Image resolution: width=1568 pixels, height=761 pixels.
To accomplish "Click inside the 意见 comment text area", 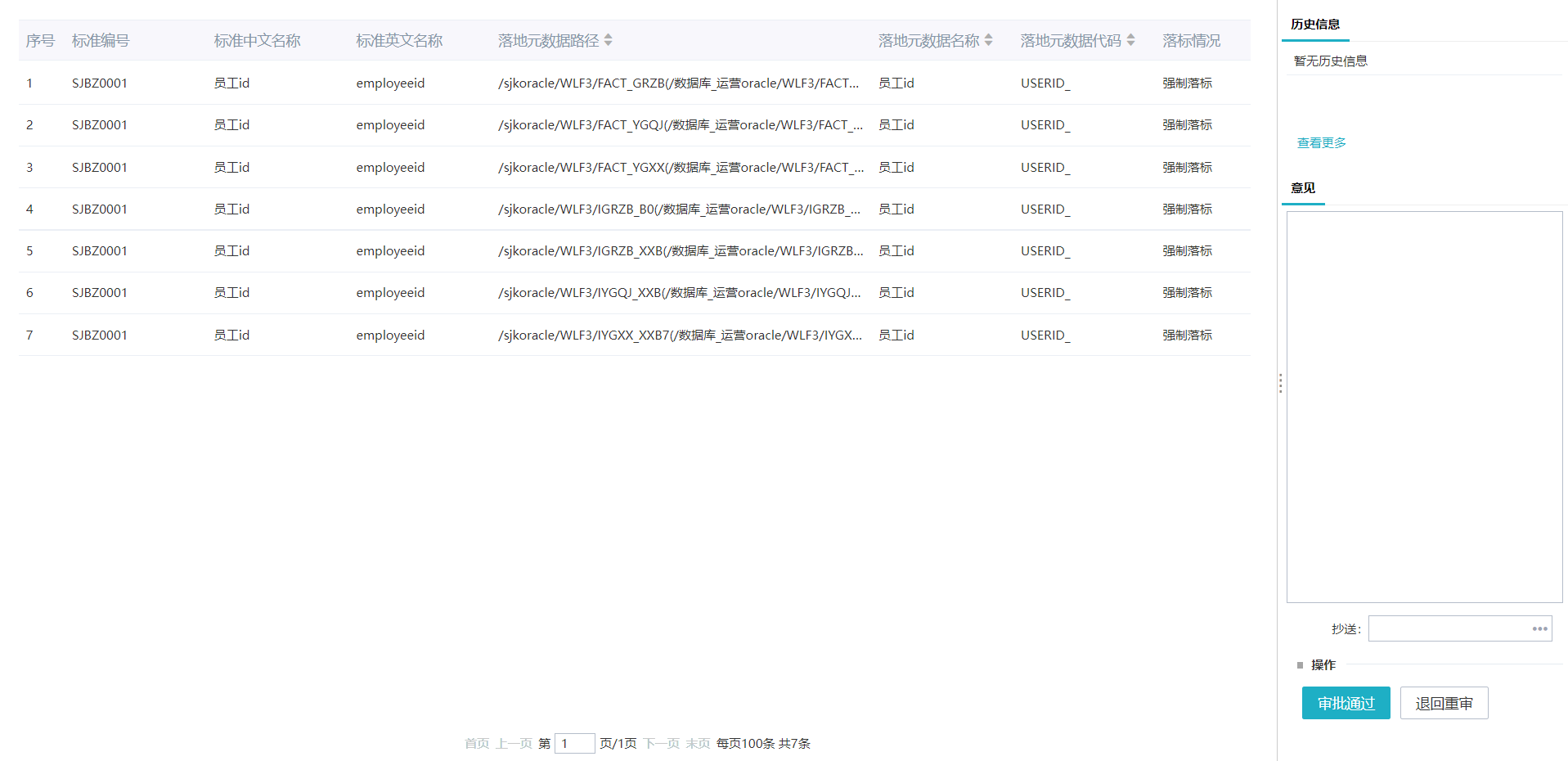I will point(1424,407).
